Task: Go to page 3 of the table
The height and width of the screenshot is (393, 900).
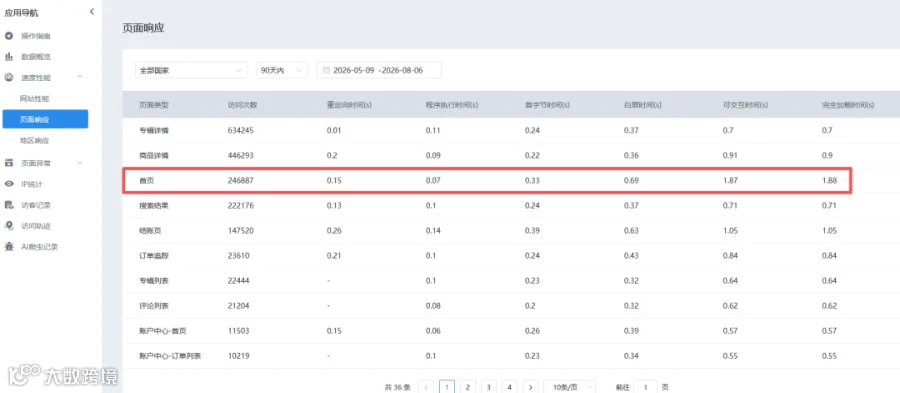Action: (x=488, y=387)
